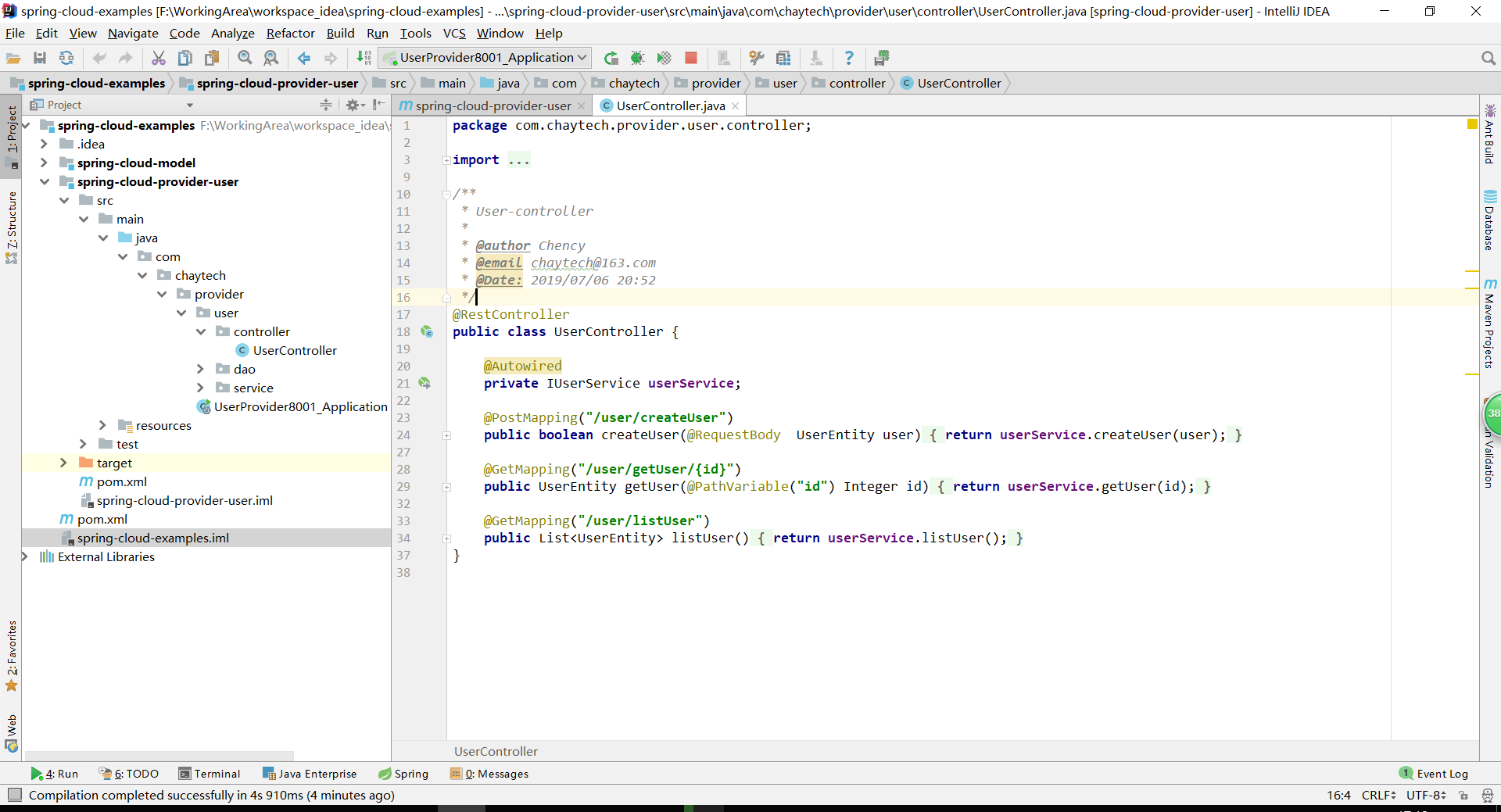1501x812 pixels.
Task: Open the Spring tool window
Action: (x=403, y=774)
